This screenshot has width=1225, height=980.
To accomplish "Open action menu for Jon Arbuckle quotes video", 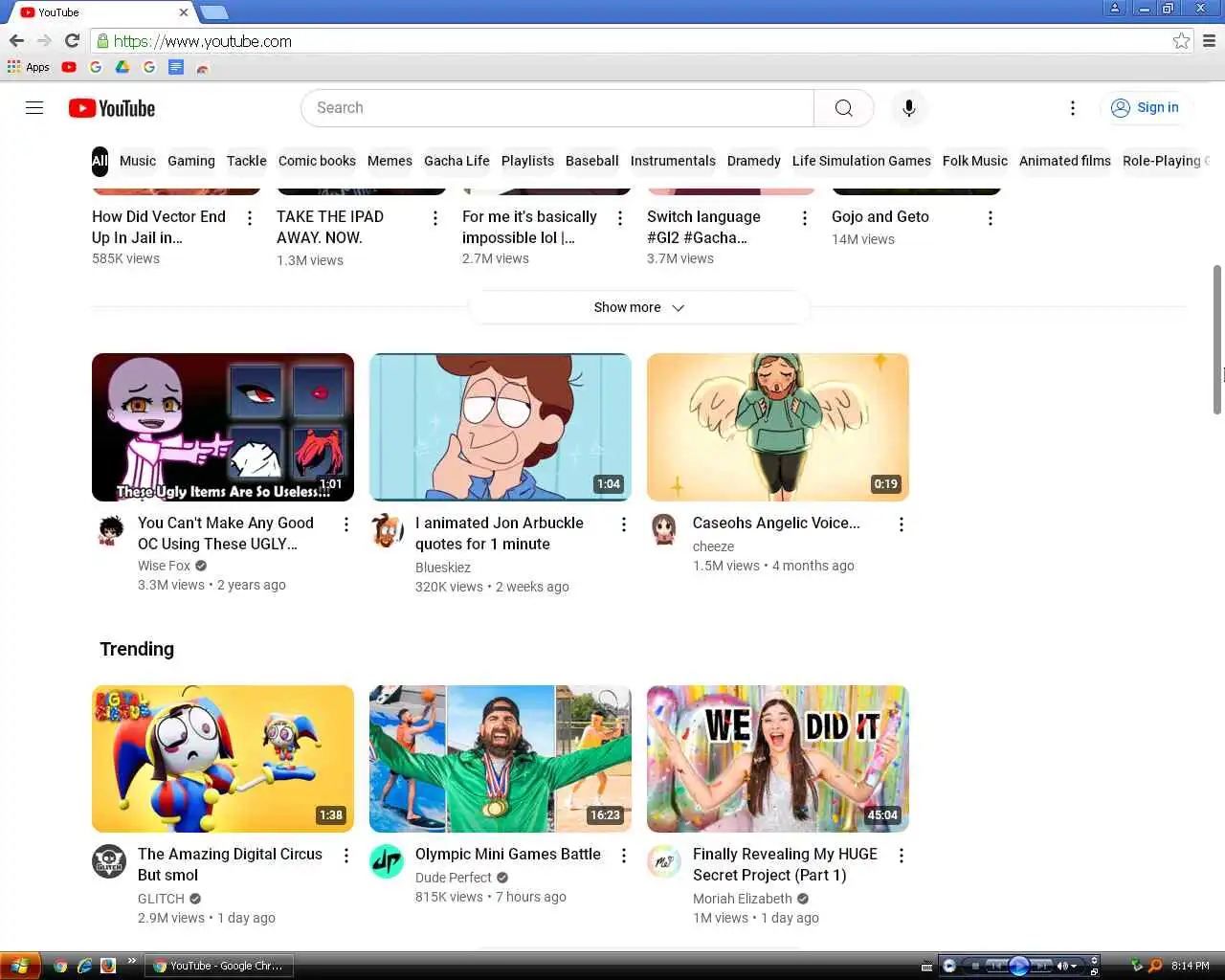I will click(624, 524).
